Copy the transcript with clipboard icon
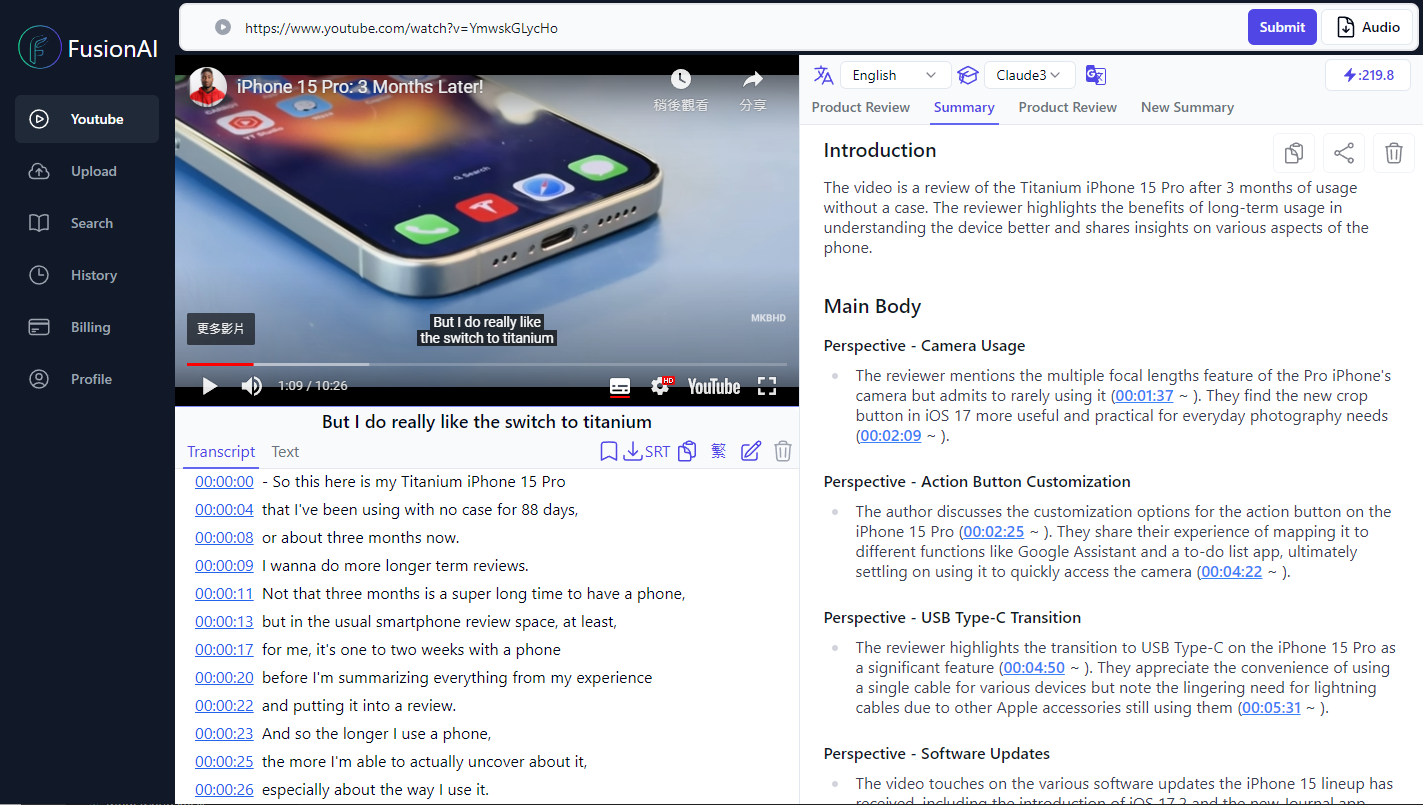This screenshot has height=805, width=1423. point(687,452)
